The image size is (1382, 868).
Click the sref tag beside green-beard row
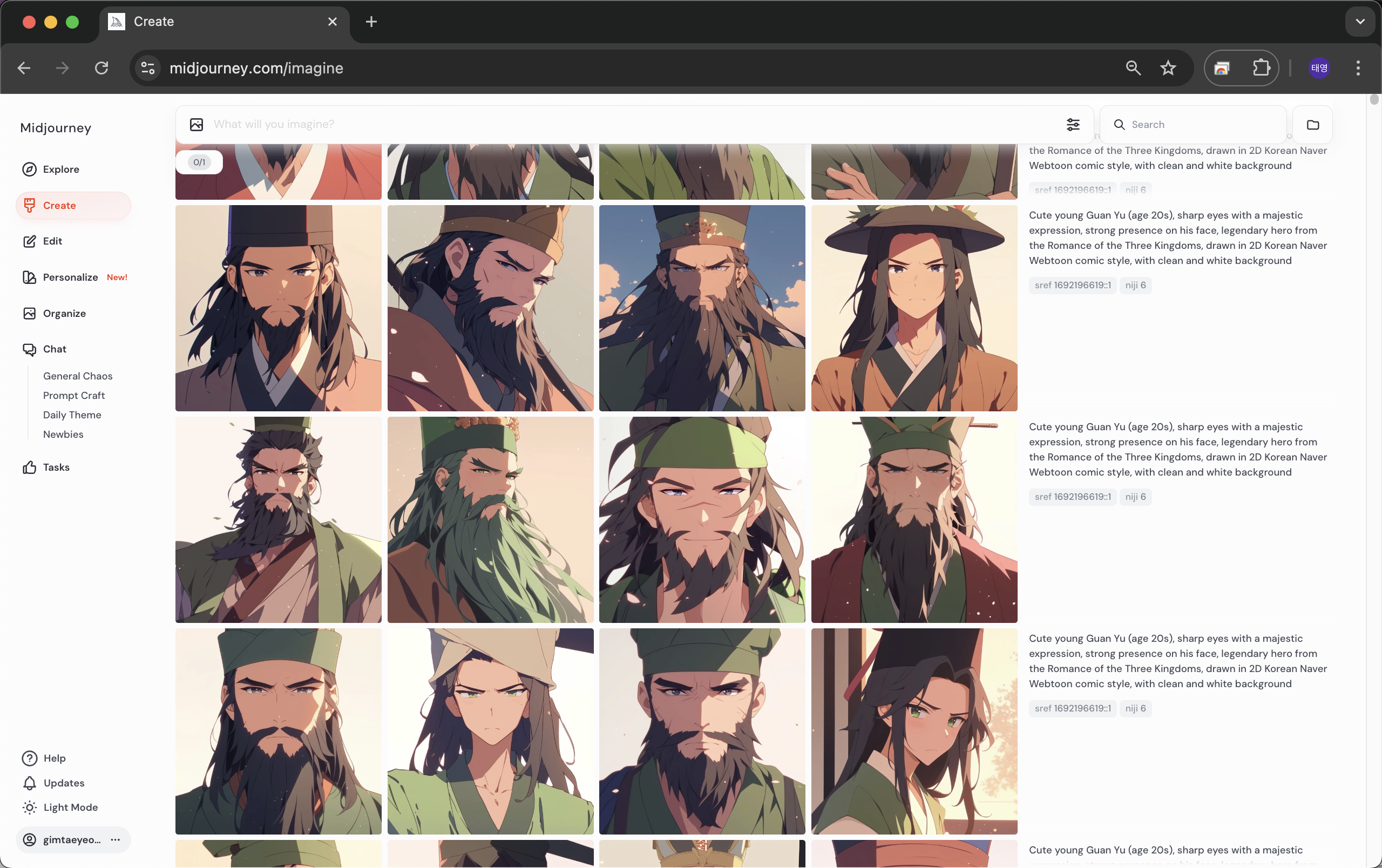point(1072,496)
